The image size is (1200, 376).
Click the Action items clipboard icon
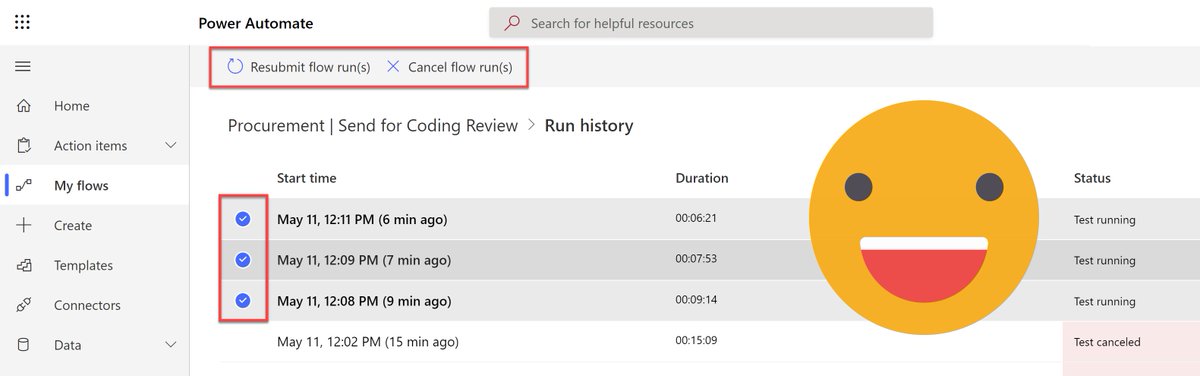click(24, 146)
